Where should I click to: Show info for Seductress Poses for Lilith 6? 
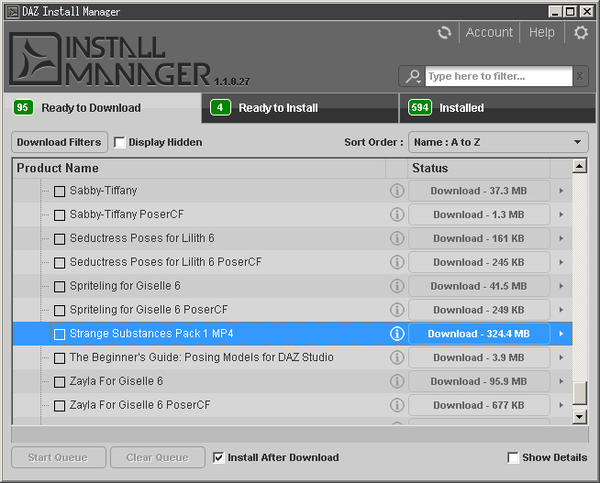click(x=397, y=238)
